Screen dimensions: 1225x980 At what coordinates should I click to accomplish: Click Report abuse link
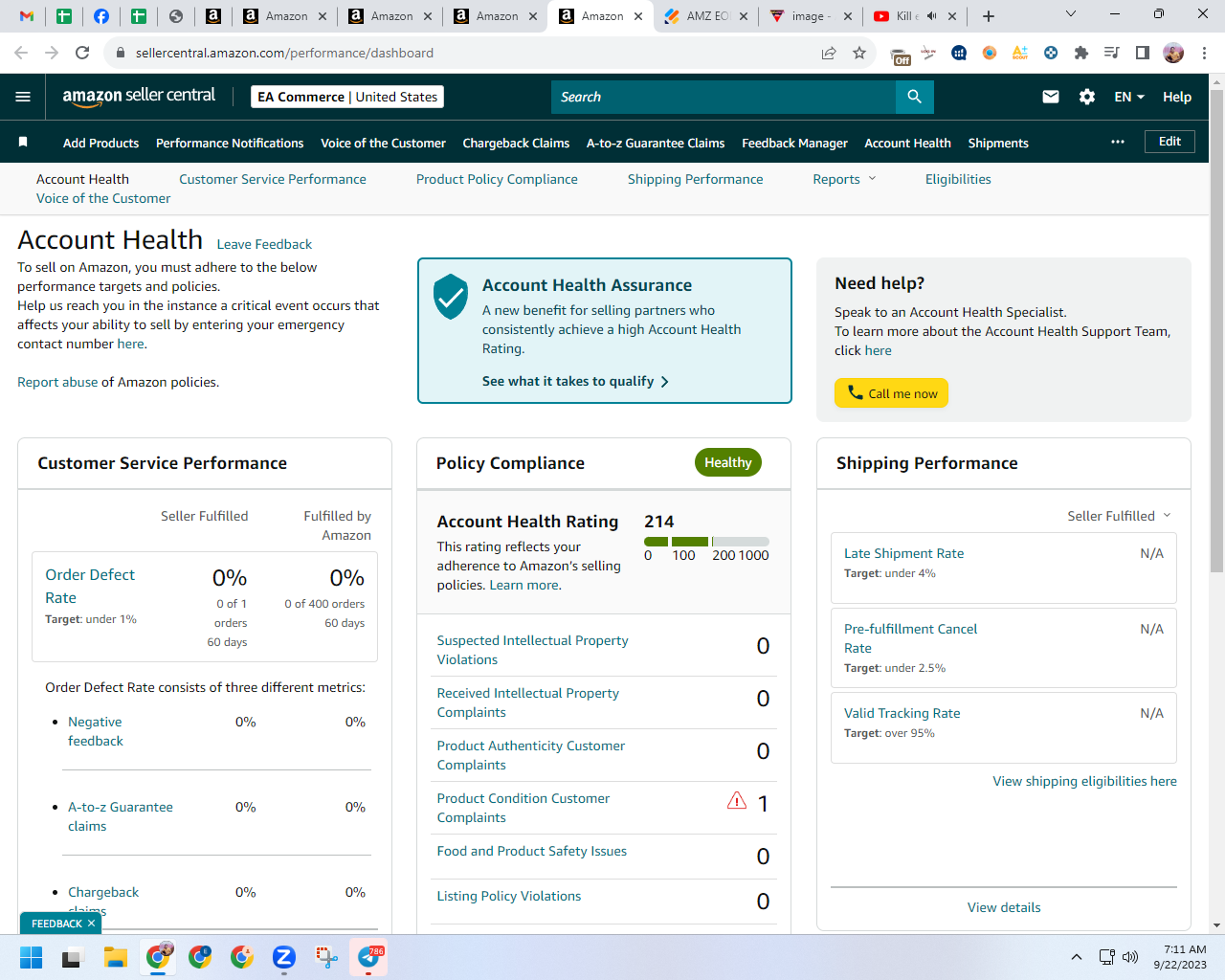tap(57, 382)
